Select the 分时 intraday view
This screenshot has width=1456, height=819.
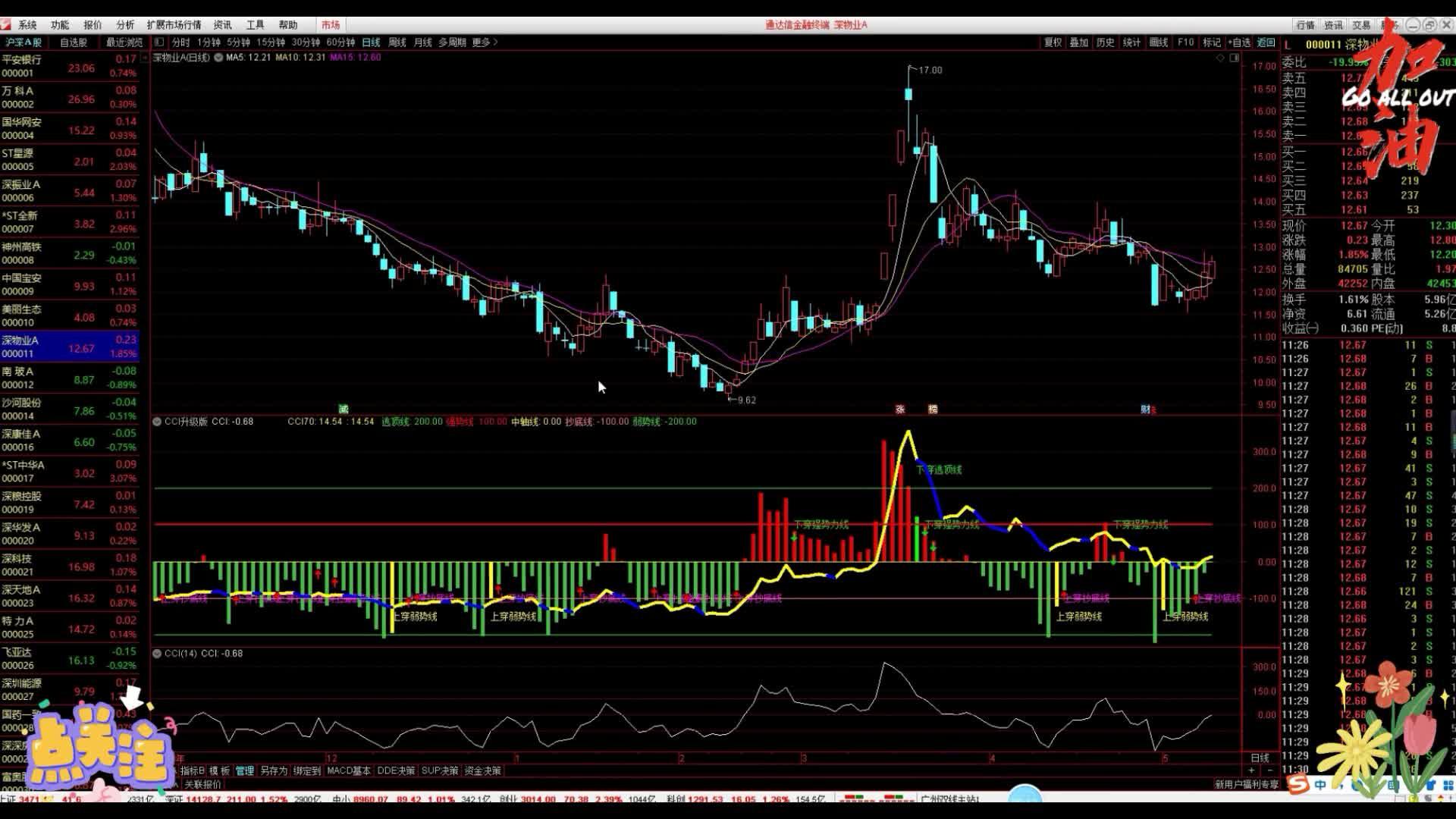(x=180, y=42)
